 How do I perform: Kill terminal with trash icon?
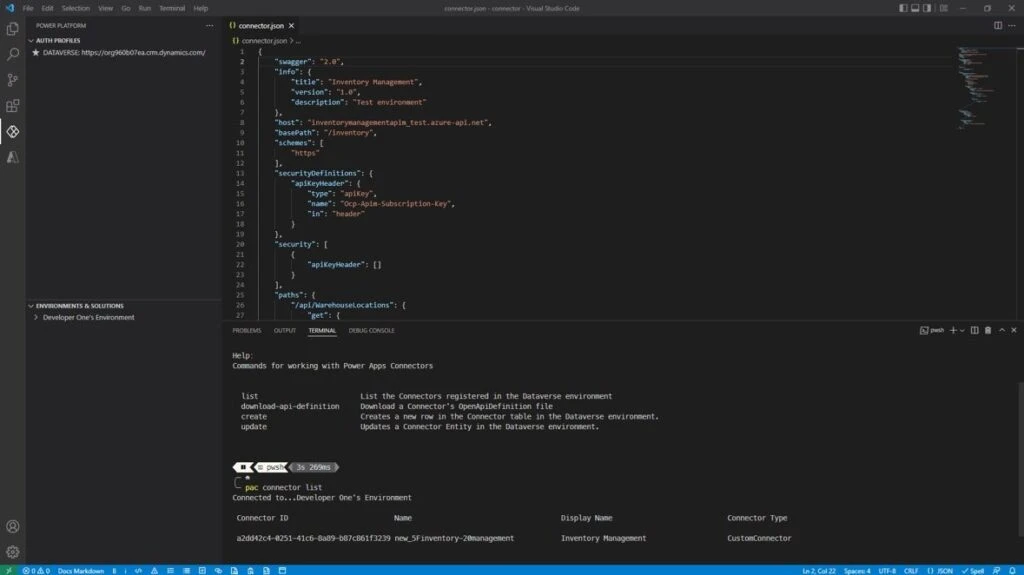pos(988,330)
